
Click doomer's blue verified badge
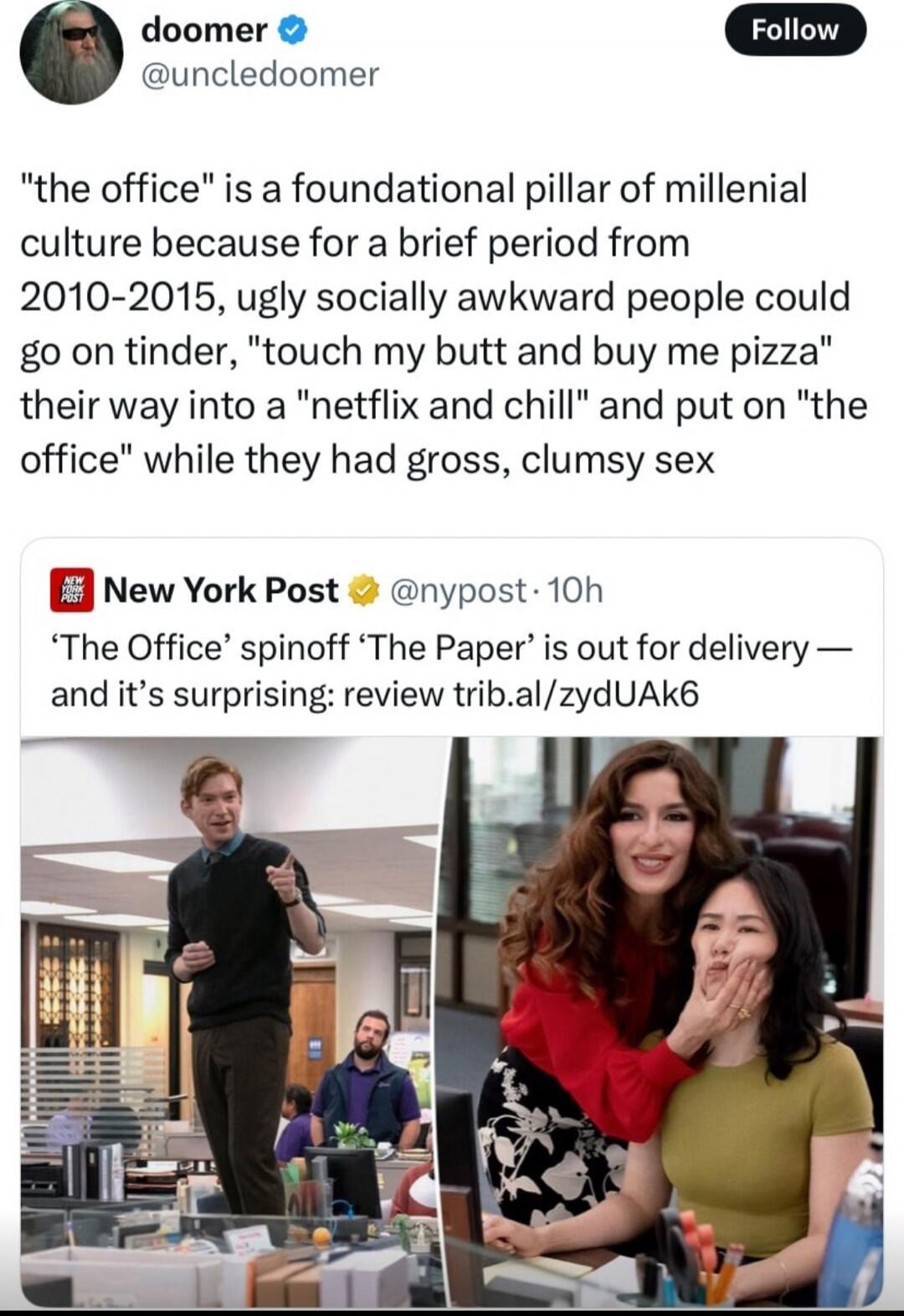[294, 31]
